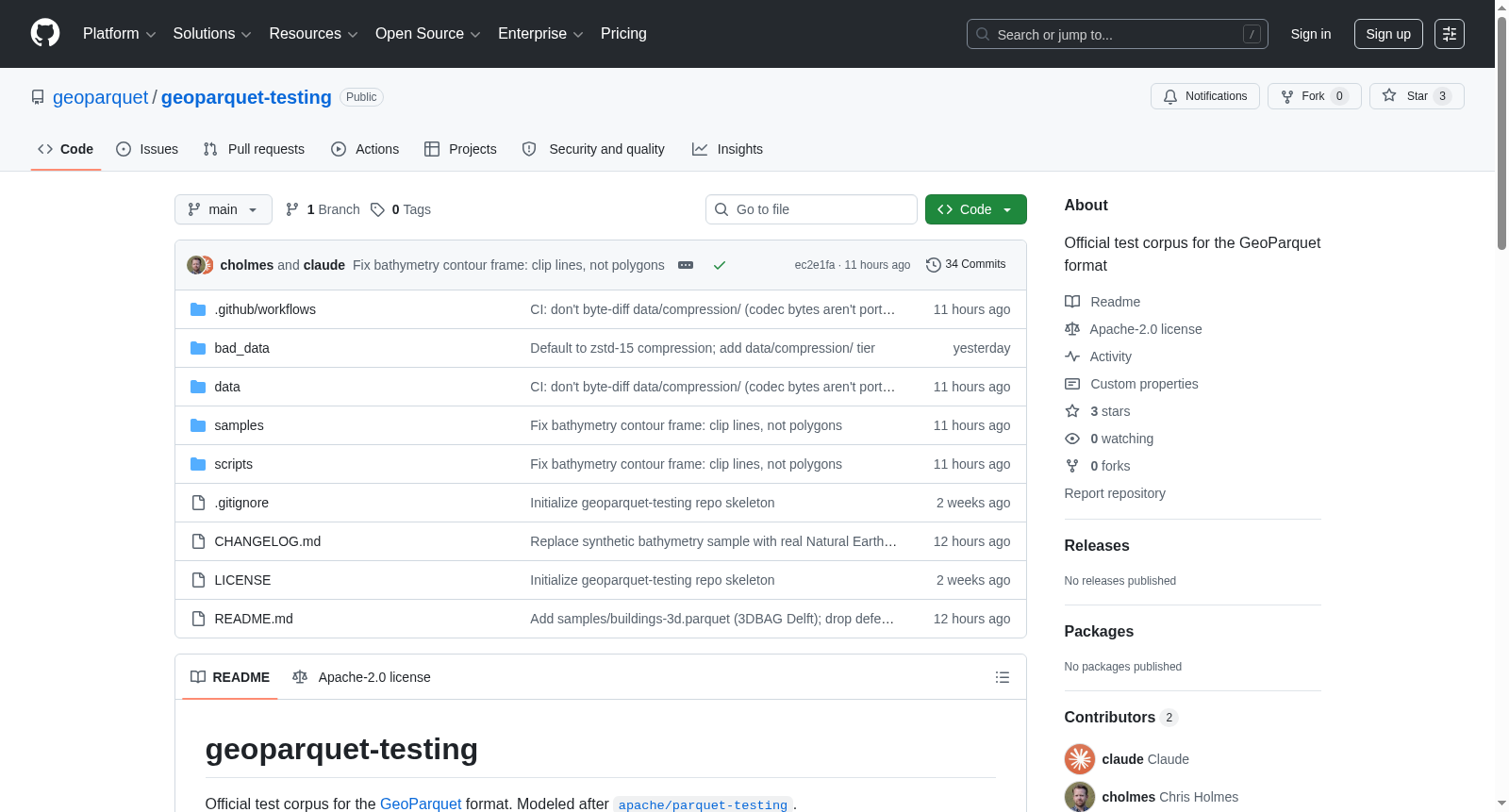Open README outline list icon
Viewport: 1509px width, 812px height.
pyautogui.click(x=1003, y=677)
